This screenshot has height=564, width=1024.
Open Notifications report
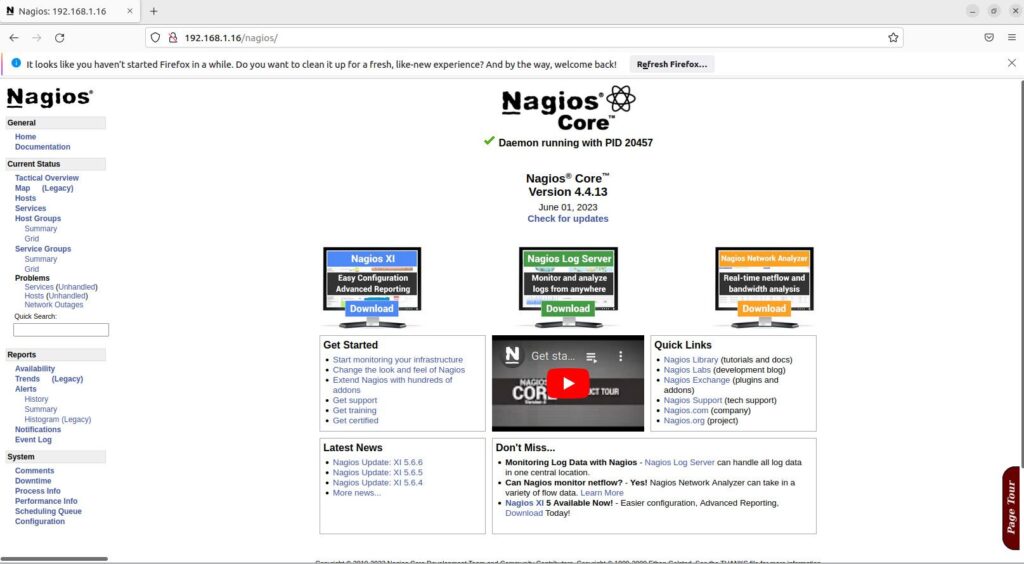(38, 430)
